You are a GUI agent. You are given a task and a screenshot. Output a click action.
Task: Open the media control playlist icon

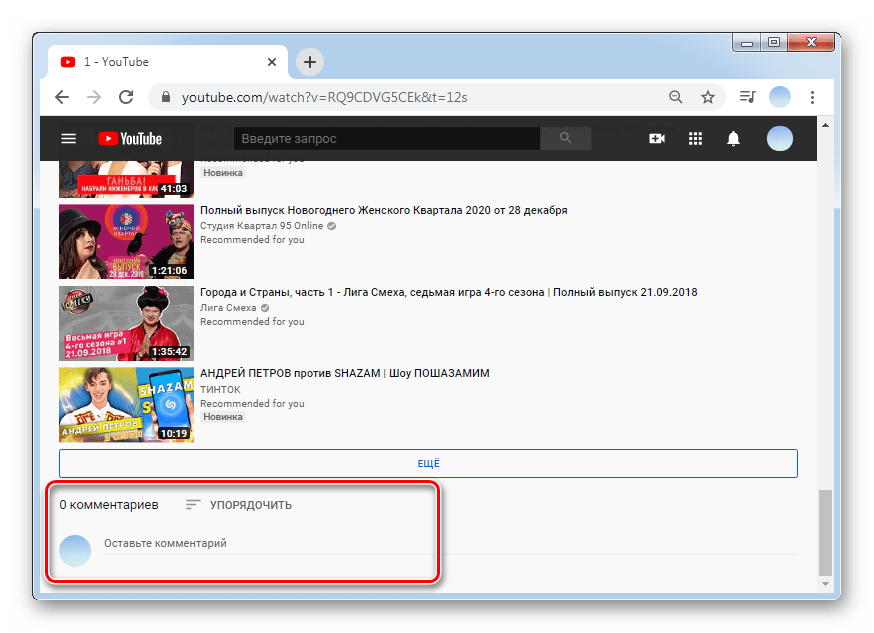(x=747, y=97)
